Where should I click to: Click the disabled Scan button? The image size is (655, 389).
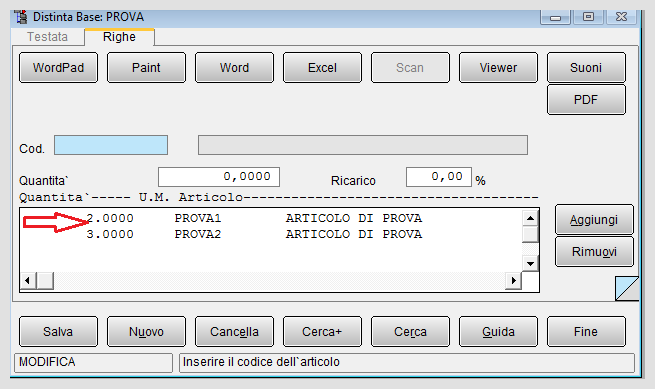click(410, 68)
